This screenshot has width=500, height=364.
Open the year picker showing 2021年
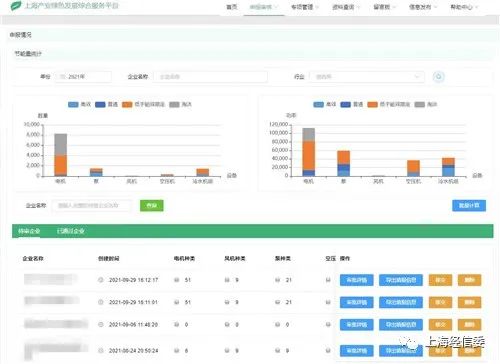[x=83, y=77]
